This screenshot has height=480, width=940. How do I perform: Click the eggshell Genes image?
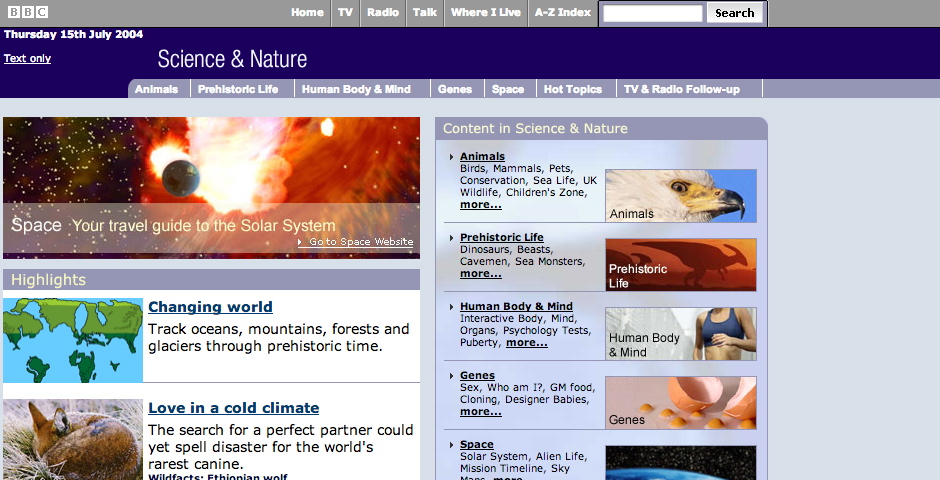[680, 403]
